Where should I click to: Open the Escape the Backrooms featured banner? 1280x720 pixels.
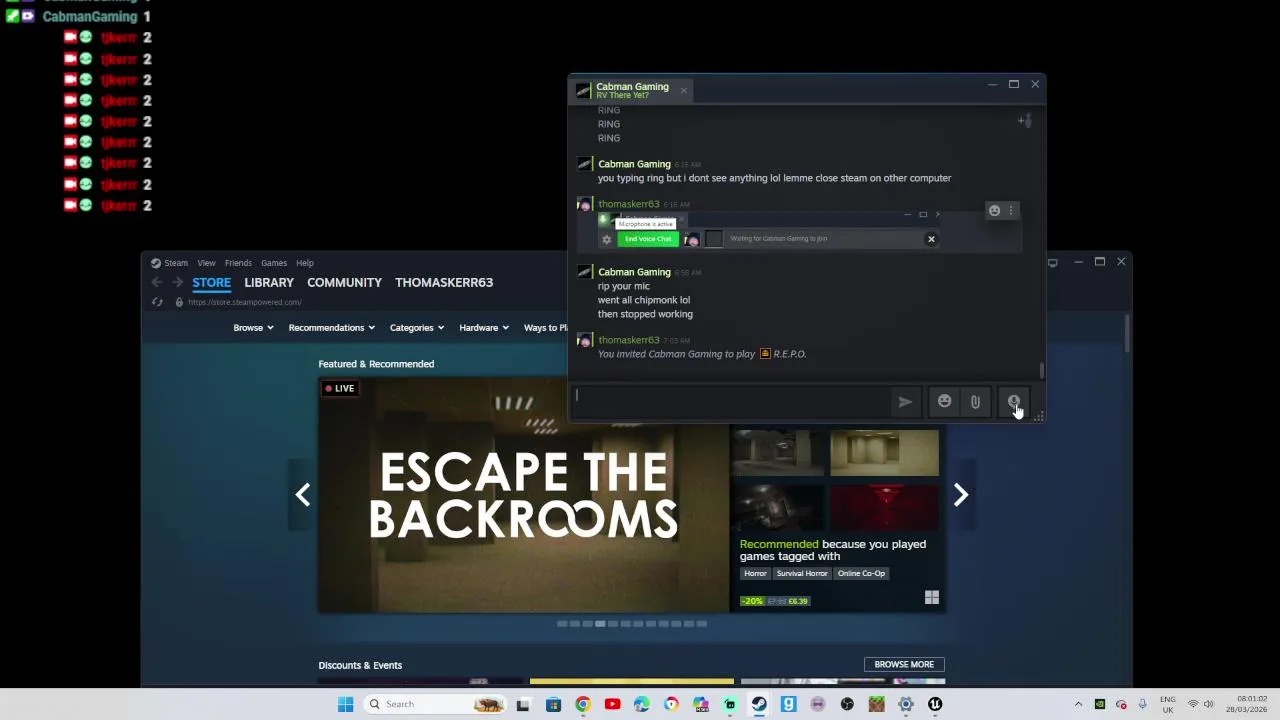point(524,495)
